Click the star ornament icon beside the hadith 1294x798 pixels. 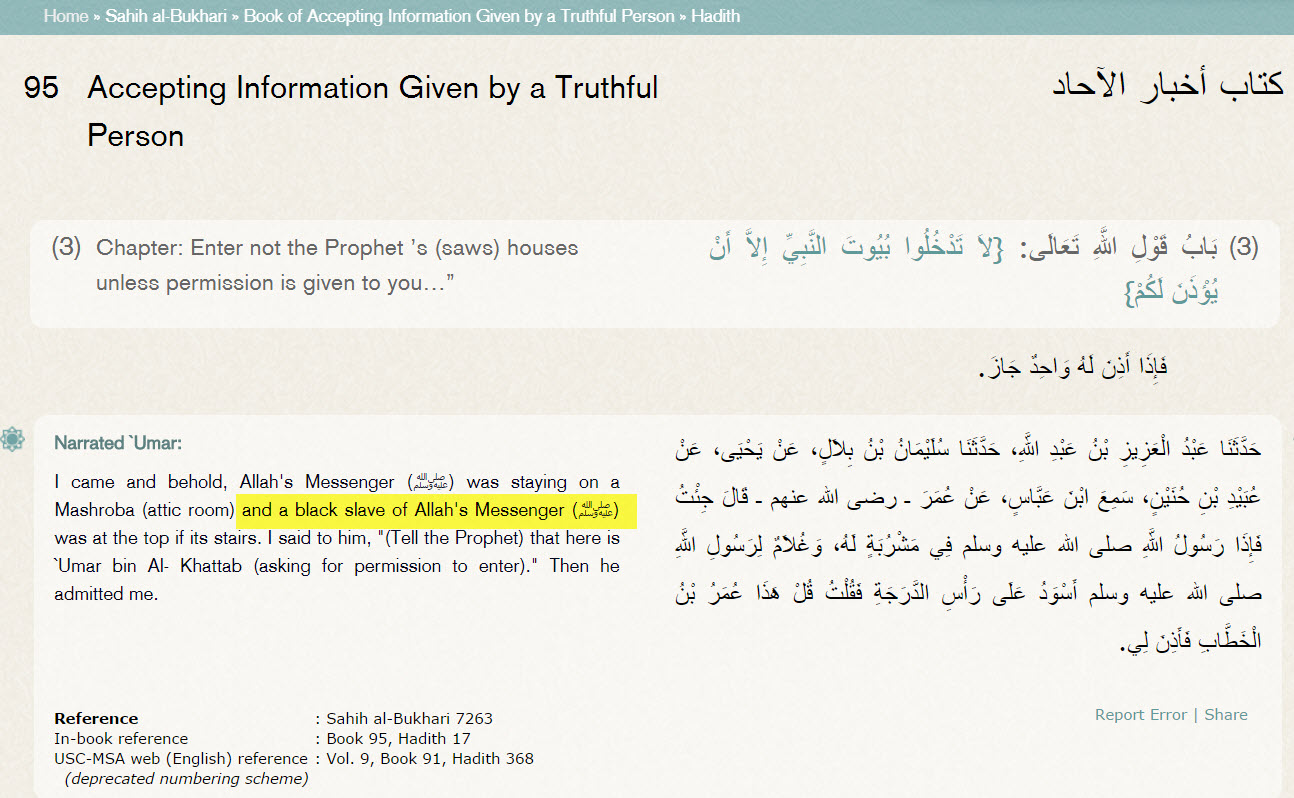pos(12,438)
